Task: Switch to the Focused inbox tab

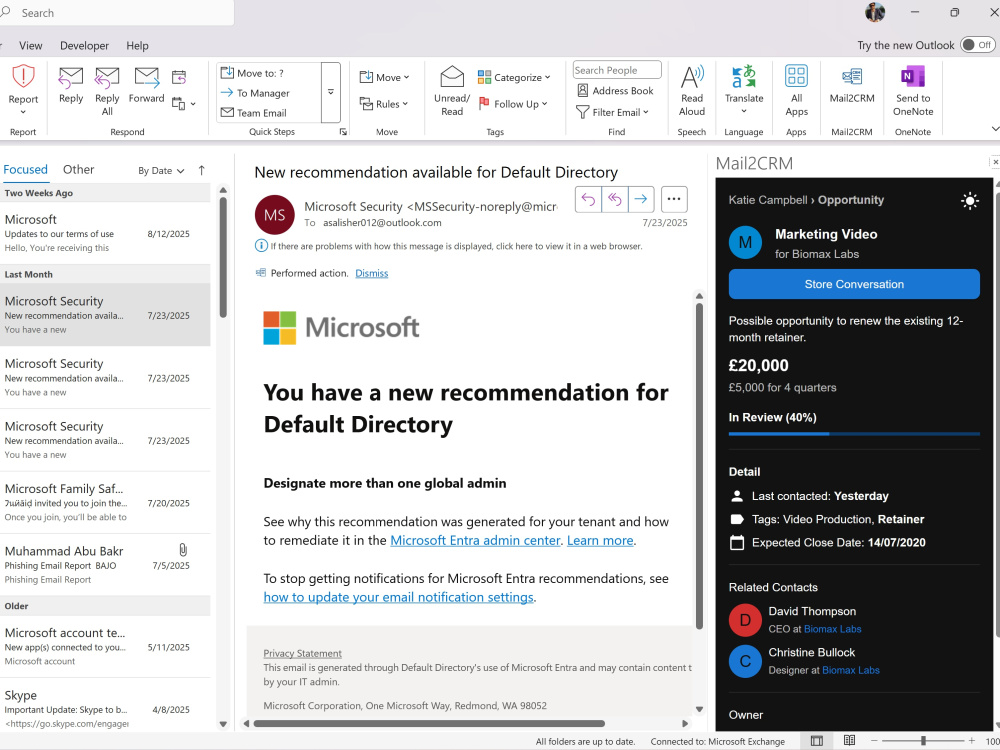Action: pyautogui.click(x=26, y=170)
